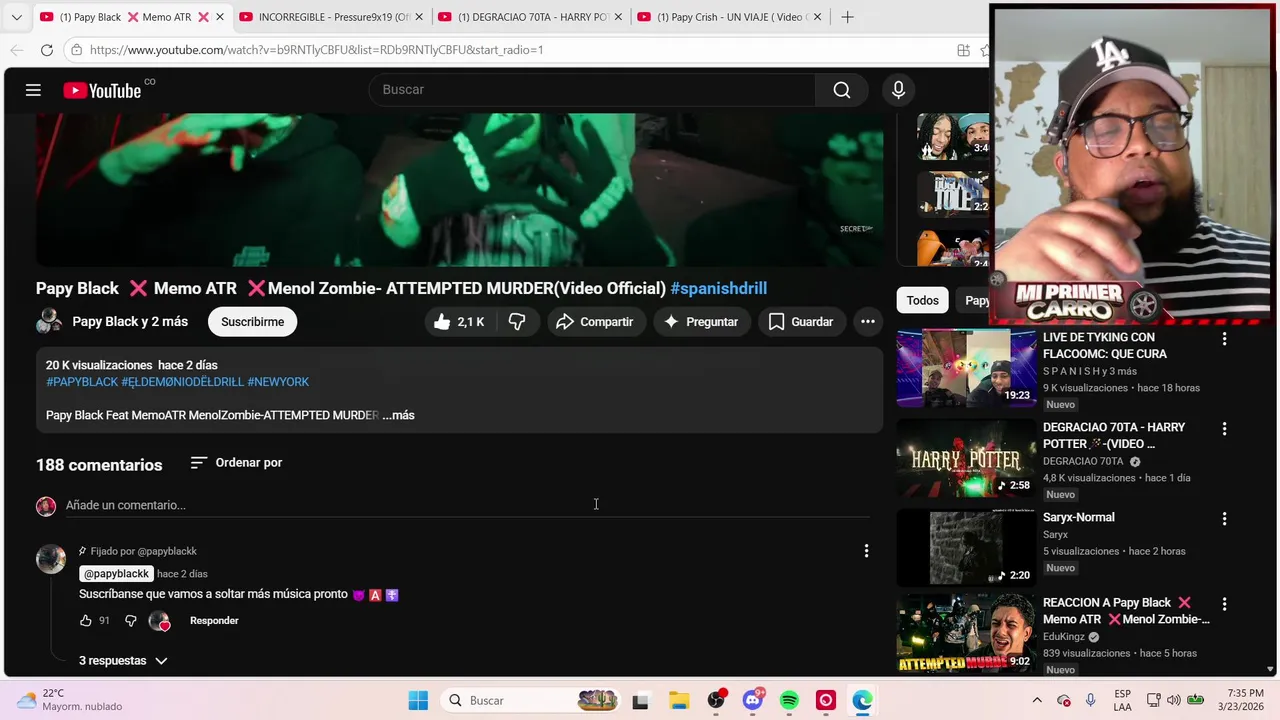
Task: Click the taskbar Buscar search box
Action: pos(531,701)
